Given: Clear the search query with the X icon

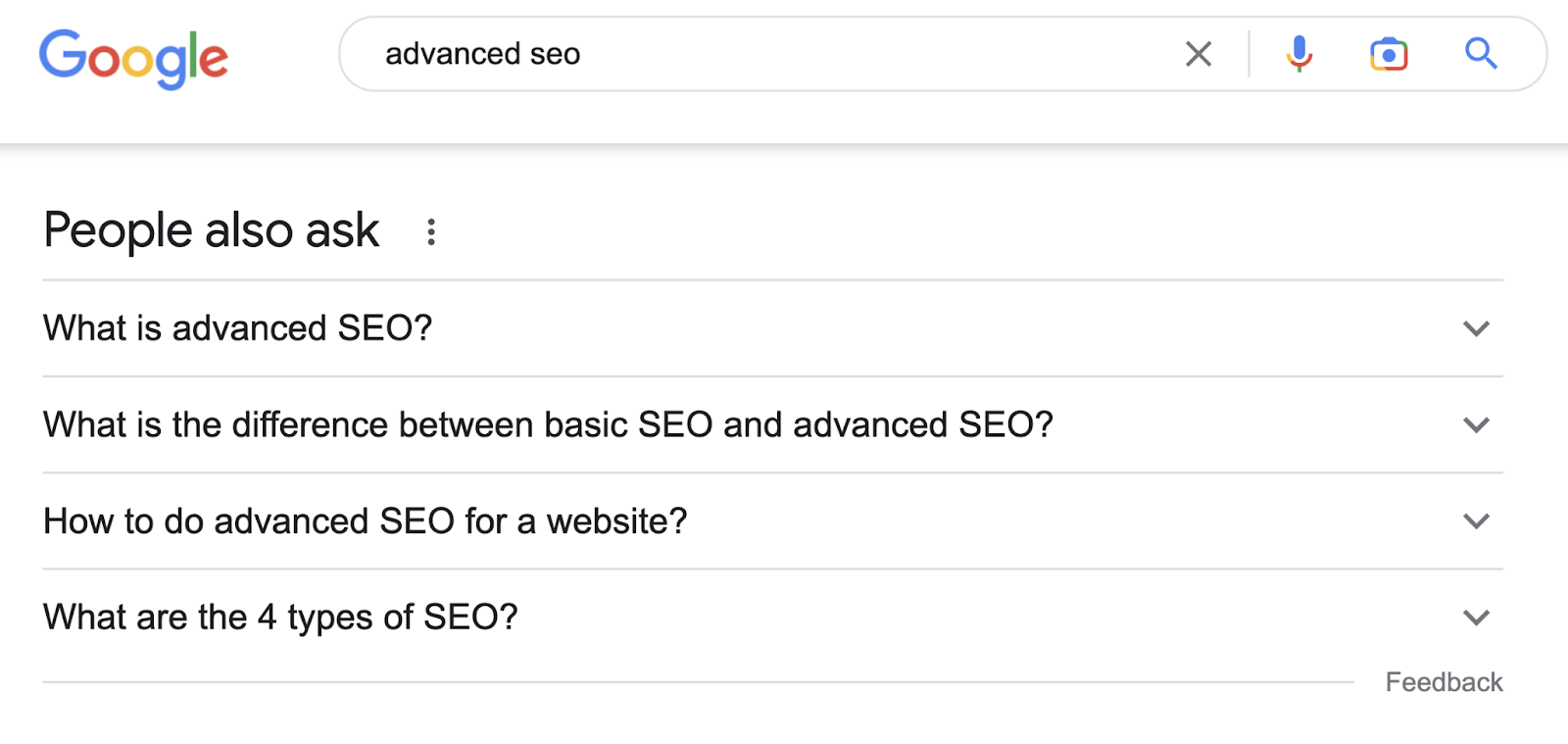Looking at the screenshot, I should (1198, 54).
